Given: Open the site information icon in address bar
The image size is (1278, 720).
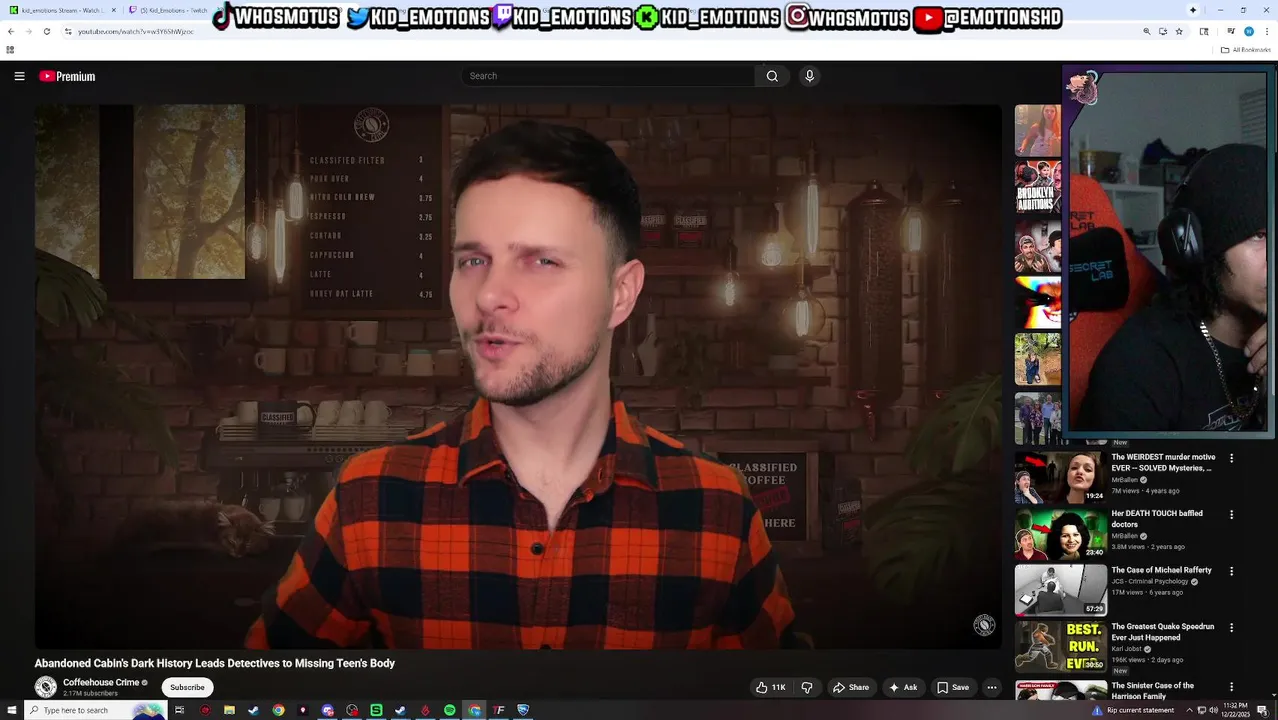Looking at the screenshot, I should tap(68, 31).
